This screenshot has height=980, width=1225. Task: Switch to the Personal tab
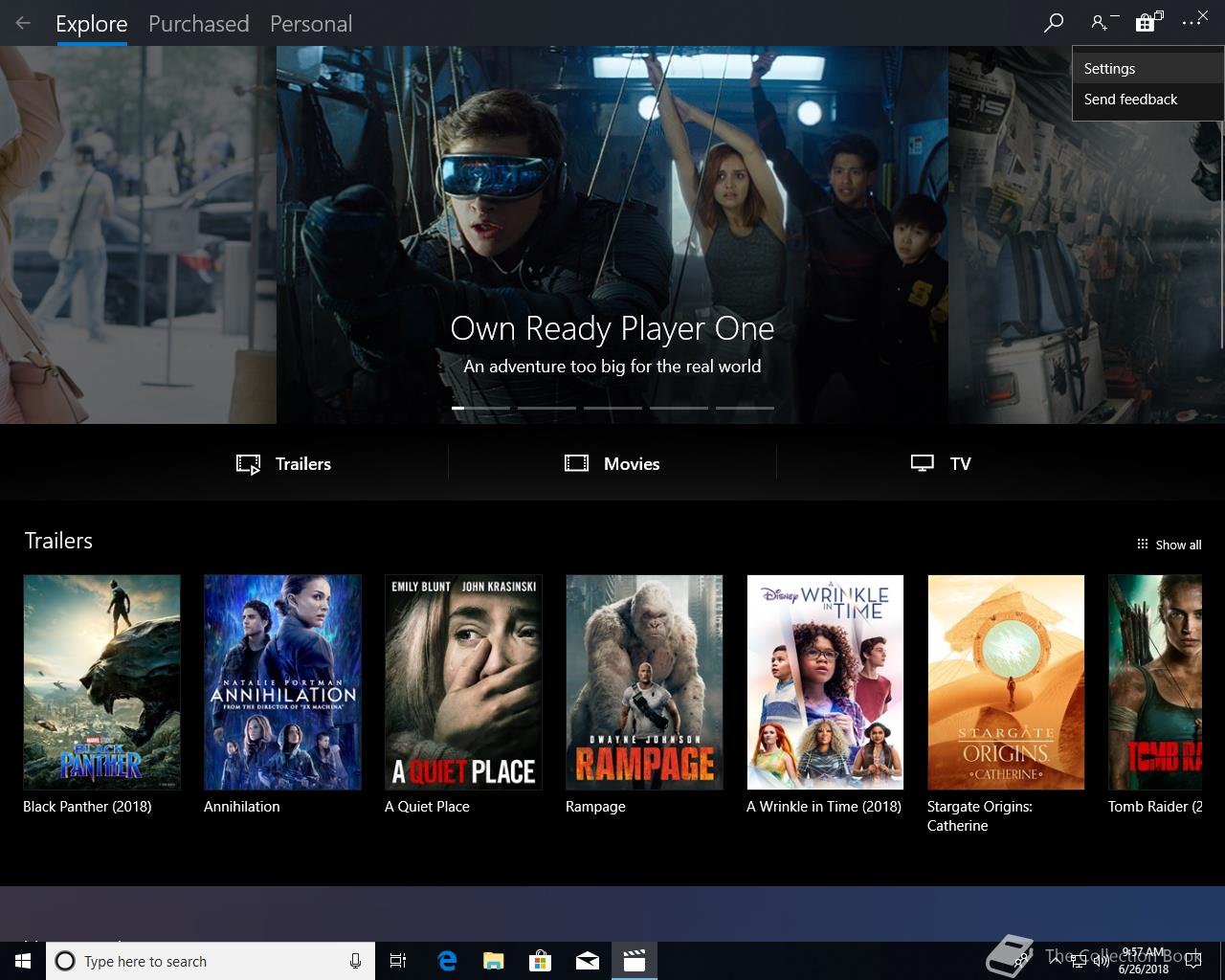(x=311, y=24)
